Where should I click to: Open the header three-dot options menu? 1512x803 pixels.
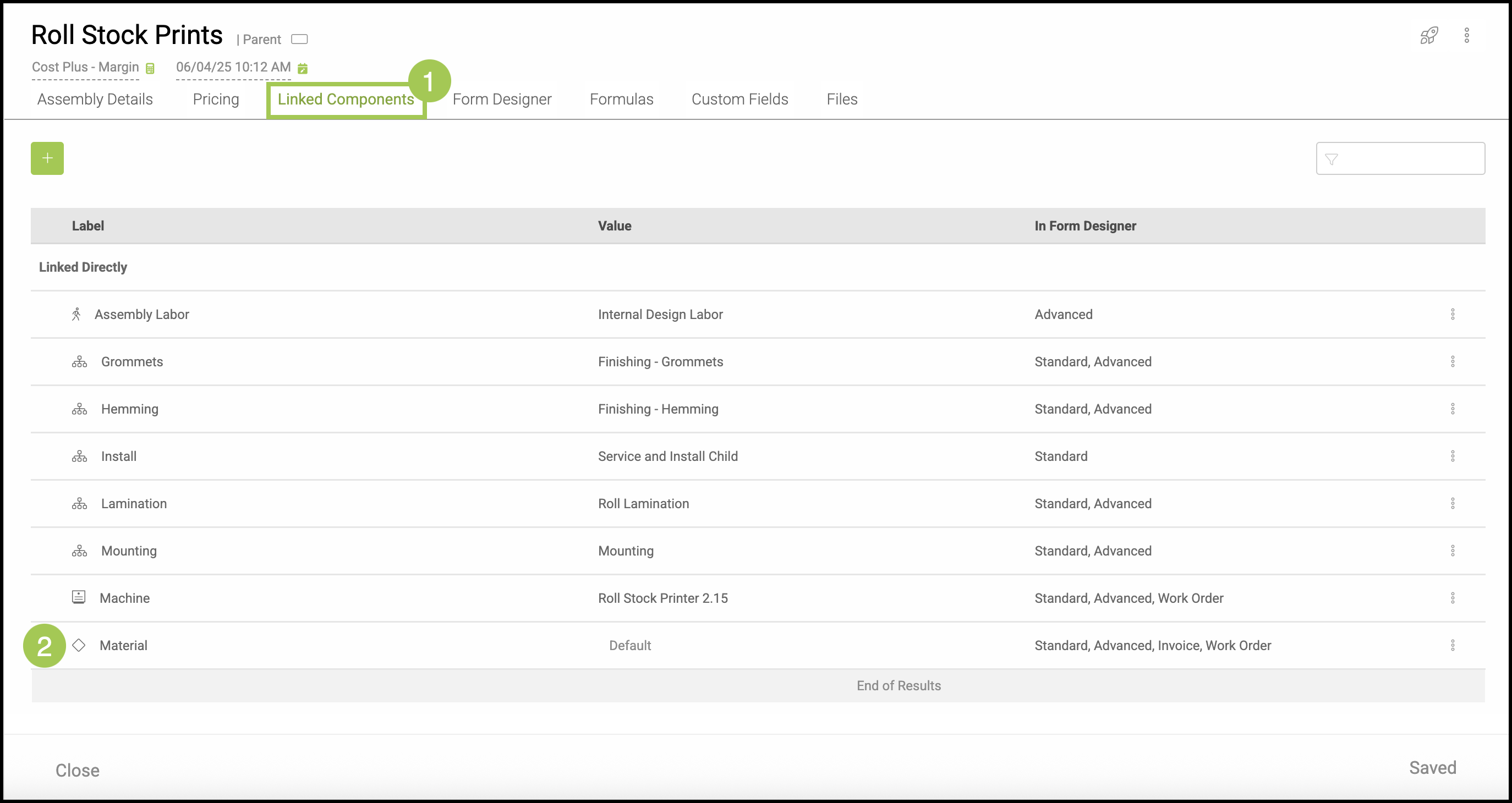click(1466, 36)
